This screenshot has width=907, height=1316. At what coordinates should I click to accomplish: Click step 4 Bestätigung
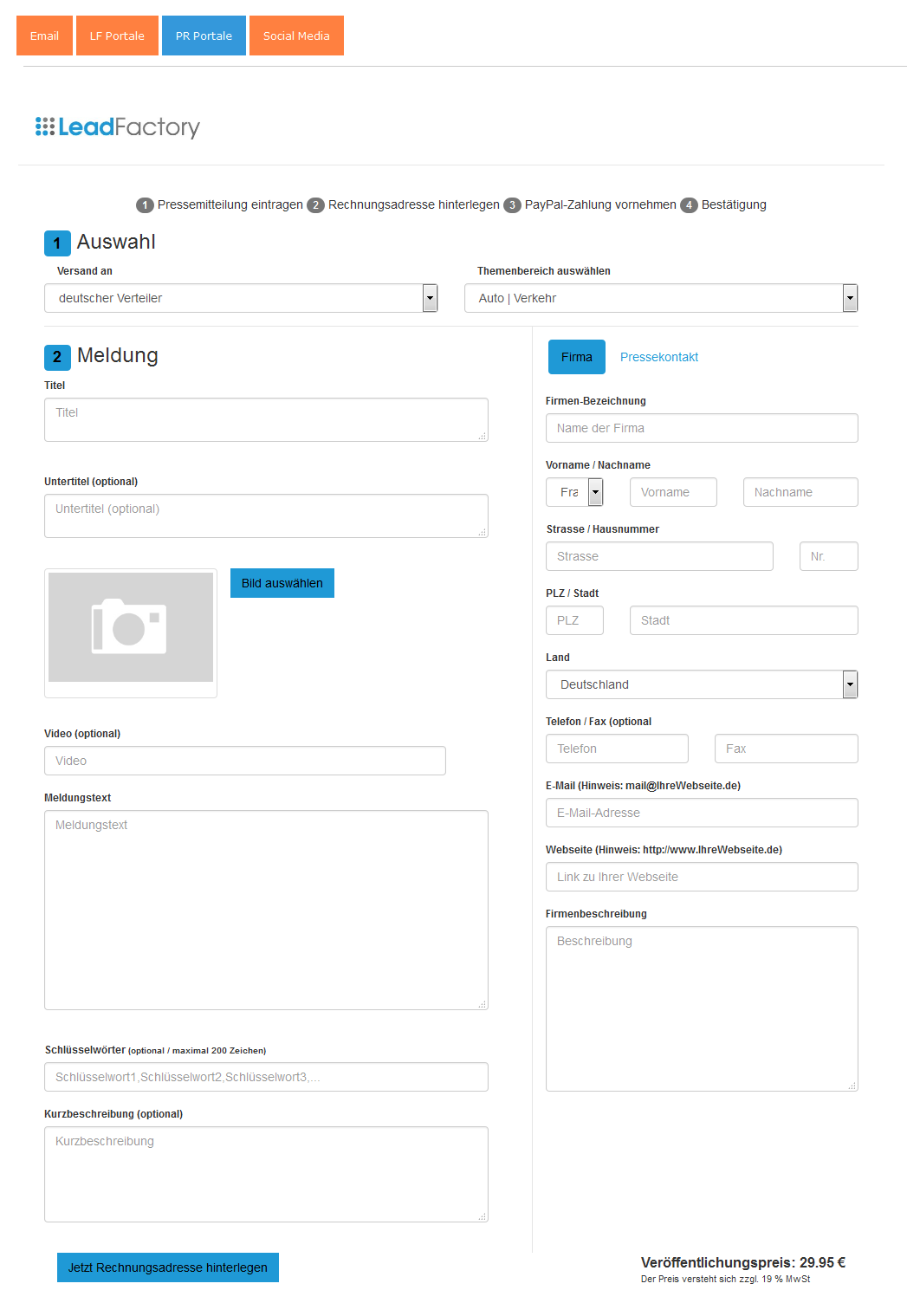[x=723, y=204]
